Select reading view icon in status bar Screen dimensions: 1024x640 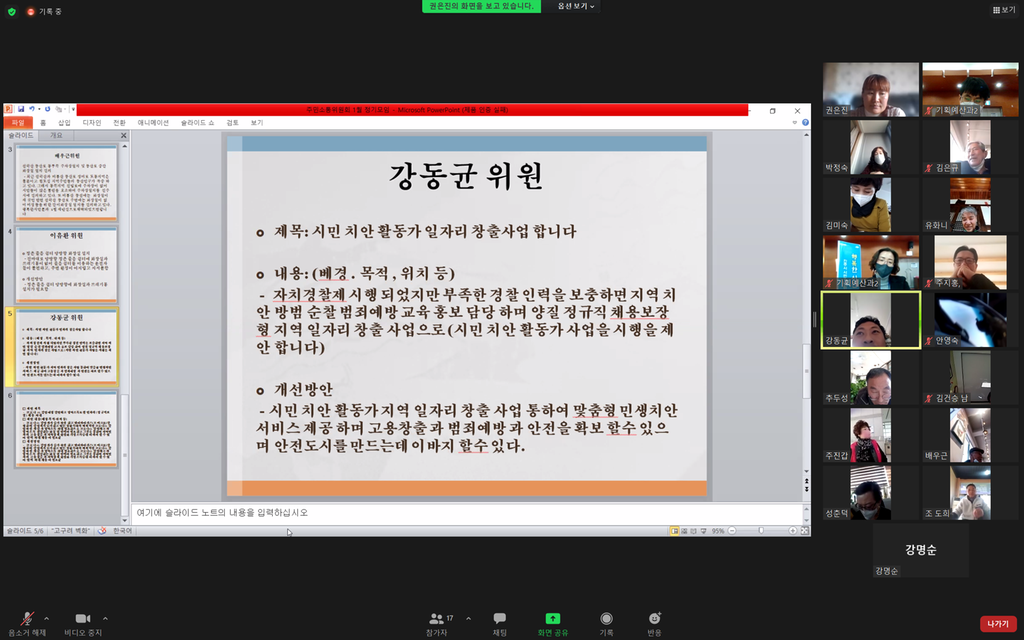coord(693,531)
